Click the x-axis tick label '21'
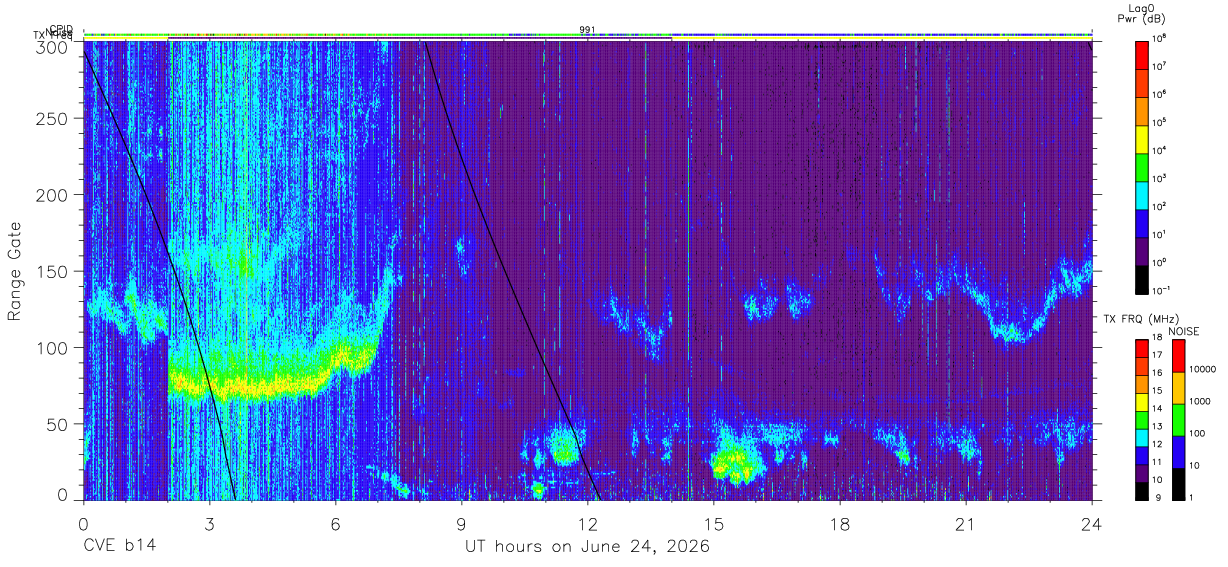 (x=966, y=523)
